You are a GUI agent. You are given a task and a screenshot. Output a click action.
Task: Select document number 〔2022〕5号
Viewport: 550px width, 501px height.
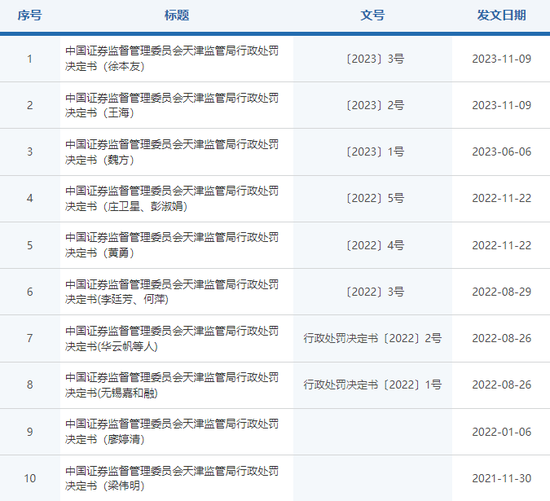[375, 198]
